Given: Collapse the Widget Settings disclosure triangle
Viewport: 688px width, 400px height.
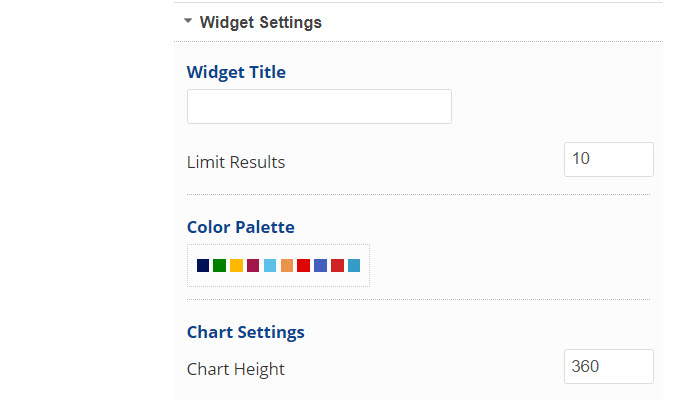Looking at the screenshot, I should pyautogui.click(x=187, y=21).
